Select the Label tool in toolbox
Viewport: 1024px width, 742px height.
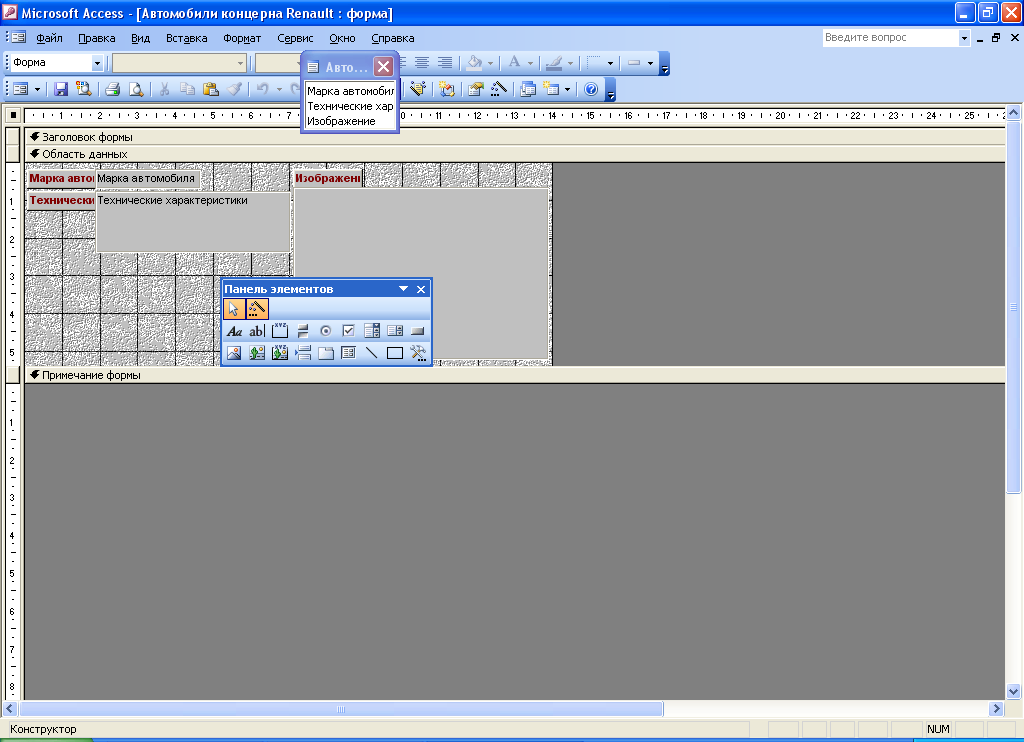pos(234,331)
